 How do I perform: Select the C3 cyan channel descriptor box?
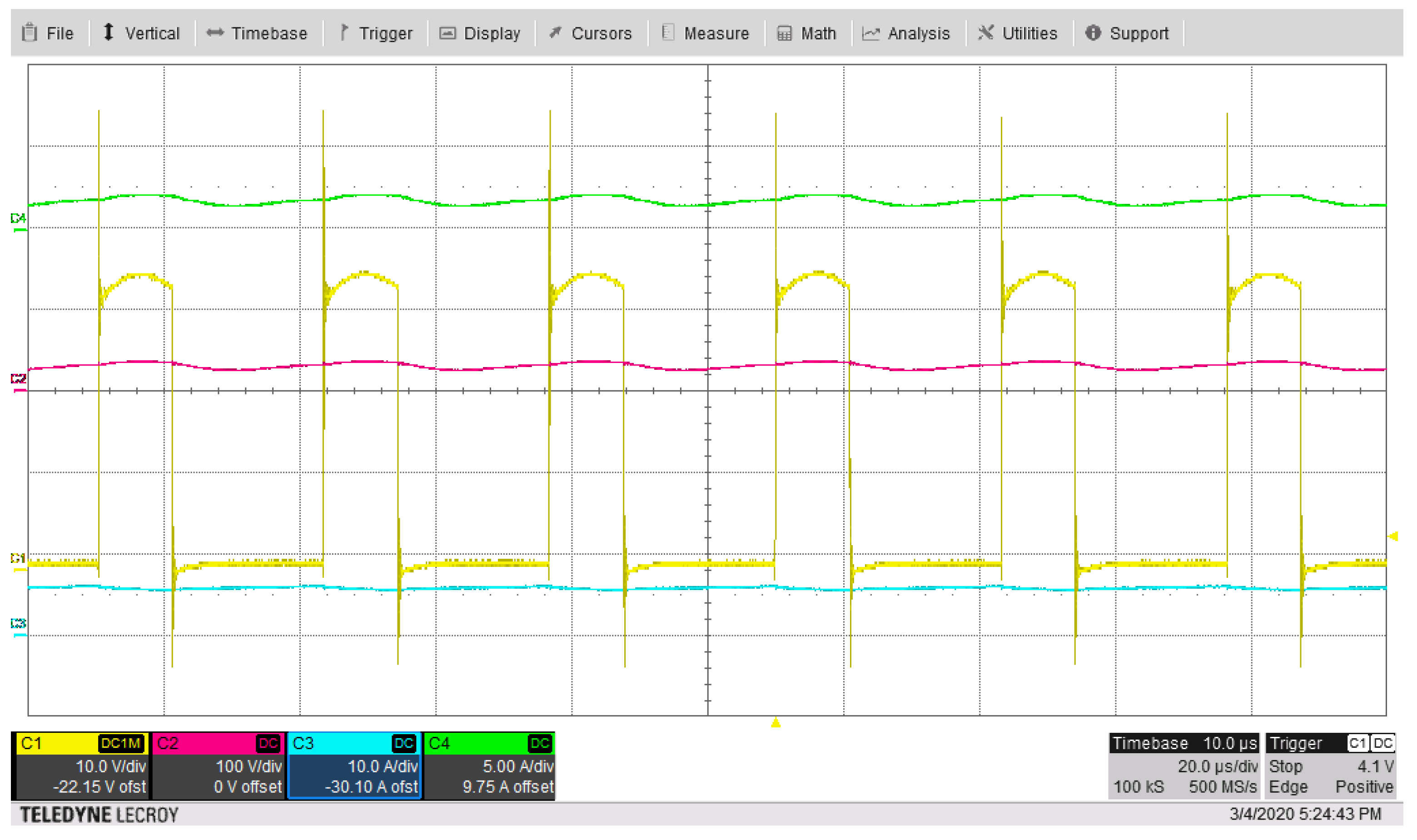point(355,765)
